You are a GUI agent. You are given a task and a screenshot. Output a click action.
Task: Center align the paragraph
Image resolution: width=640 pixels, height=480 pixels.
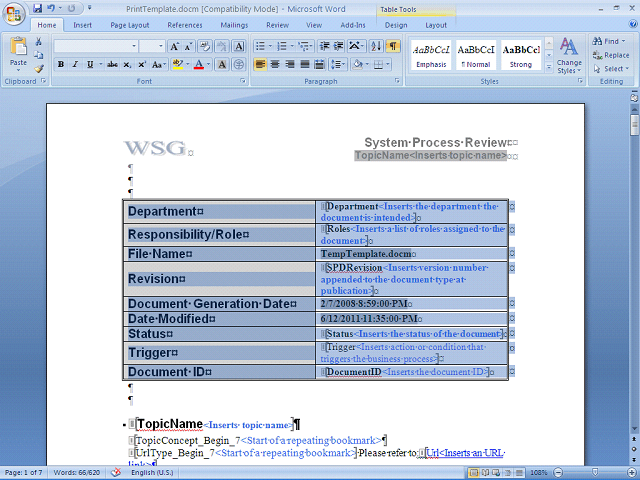tap(275, 64)
